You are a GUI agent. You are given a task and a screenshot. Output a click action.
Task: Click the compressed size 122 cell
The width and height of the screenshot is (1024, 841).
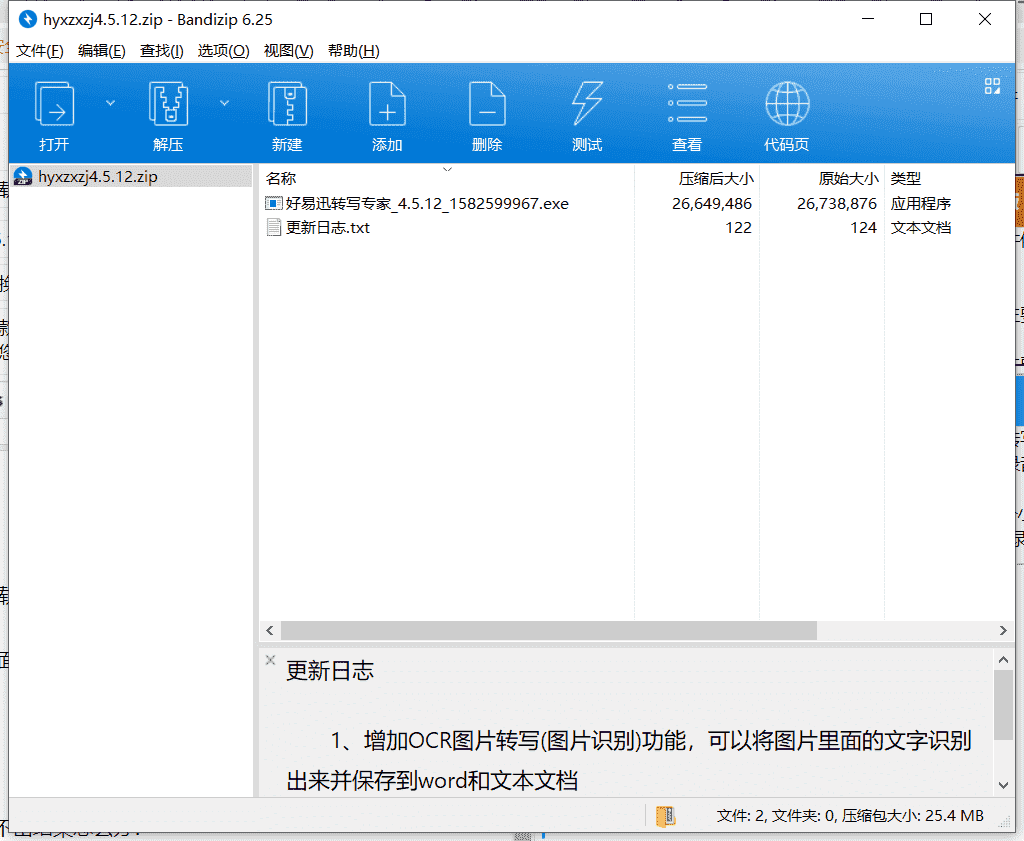[x=738, y=228]
